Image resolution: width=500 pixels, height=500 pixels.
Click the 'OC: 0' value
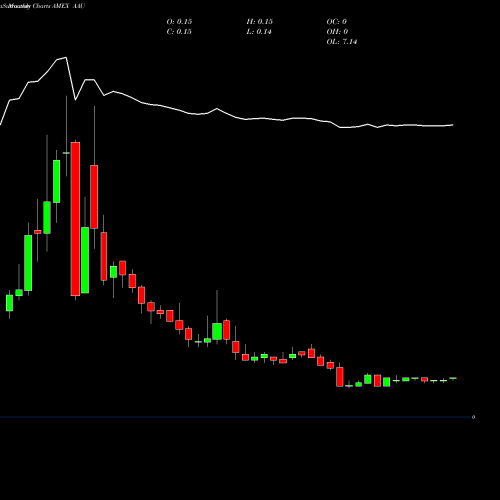pos(337,22)
